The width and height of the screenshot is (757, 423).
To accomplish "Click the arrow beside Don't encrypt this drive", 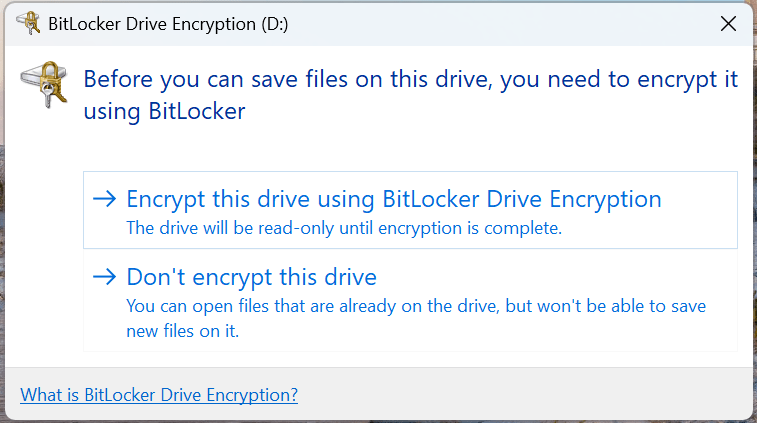I will tap(104, 277).
